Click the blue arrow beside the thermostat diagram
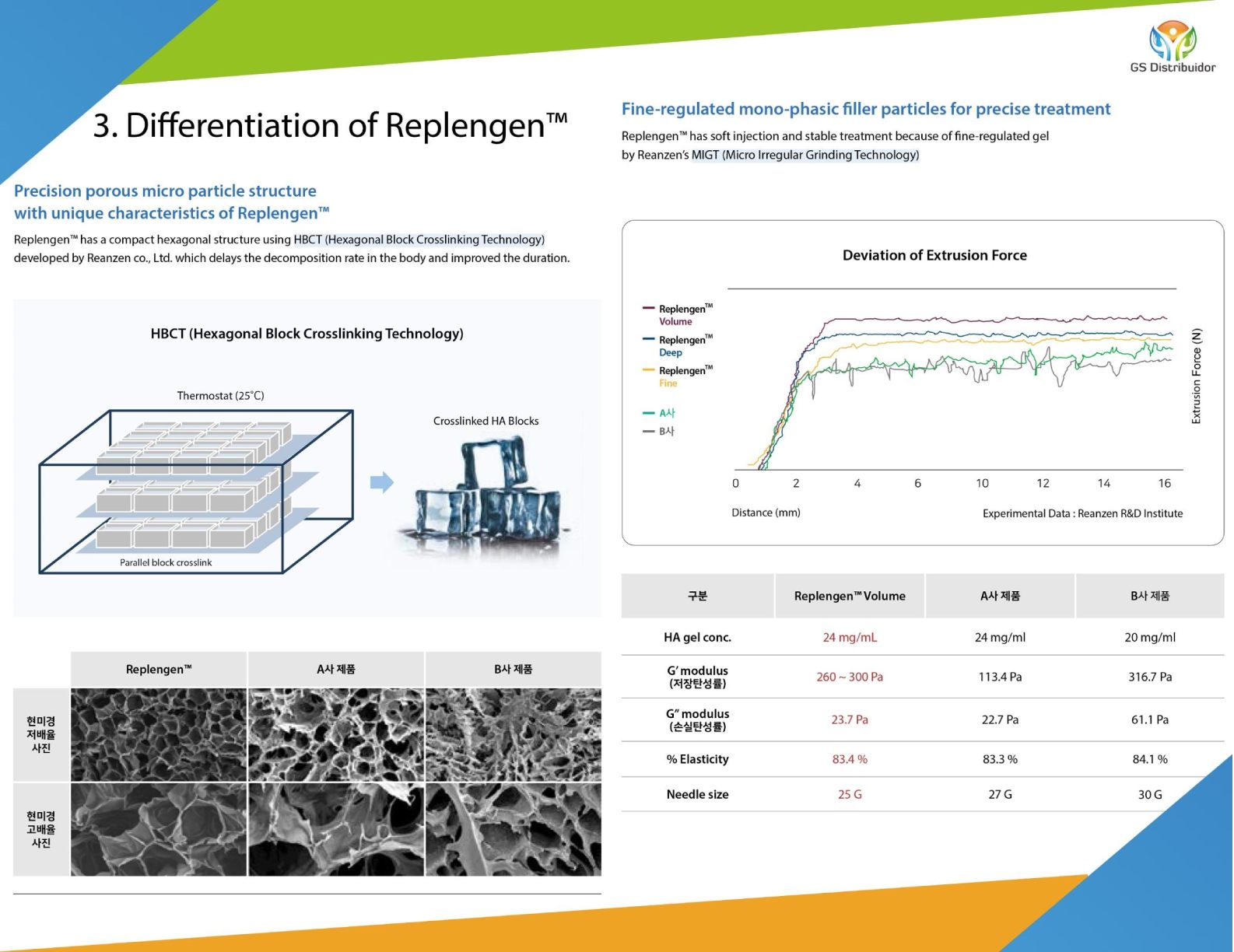Viewport: 1234px width, 952px height. tap(381, 482)
